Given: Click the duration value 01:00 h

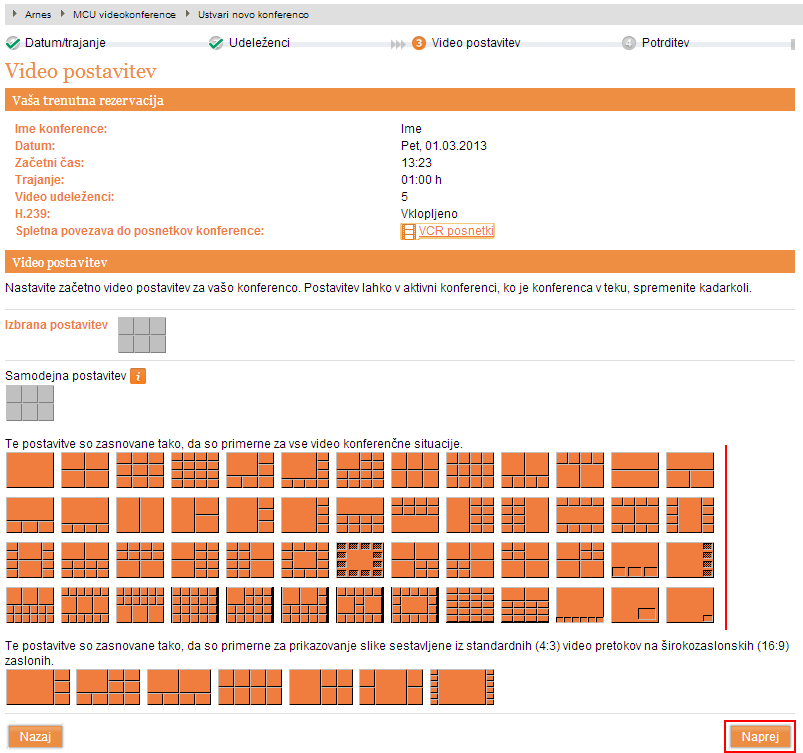Looking at the screenshot, I should pyautogui.click(x=421, y=180).
